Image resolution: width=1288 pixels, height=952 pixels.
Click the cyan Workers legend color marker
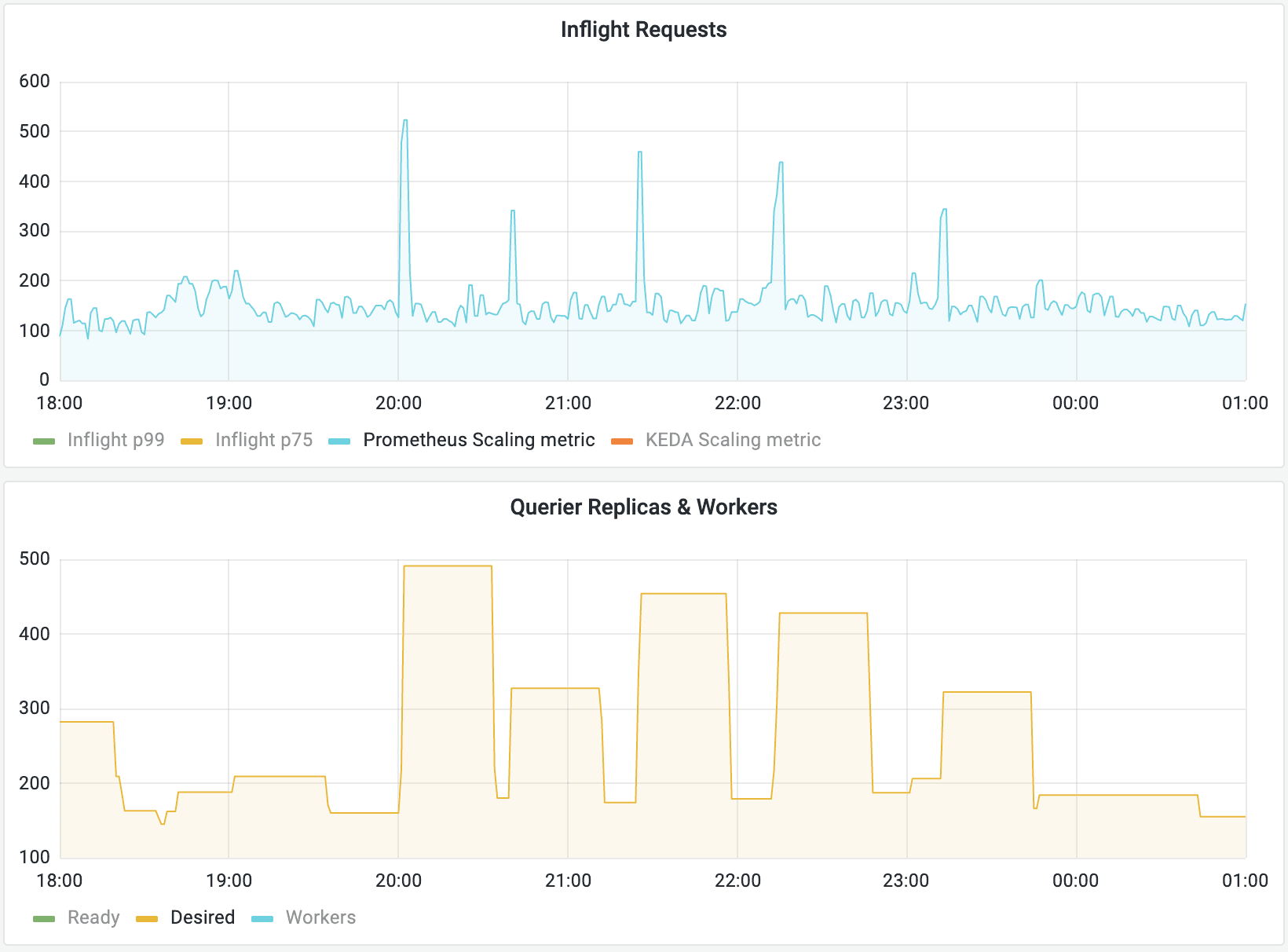[x=262, y=917]
